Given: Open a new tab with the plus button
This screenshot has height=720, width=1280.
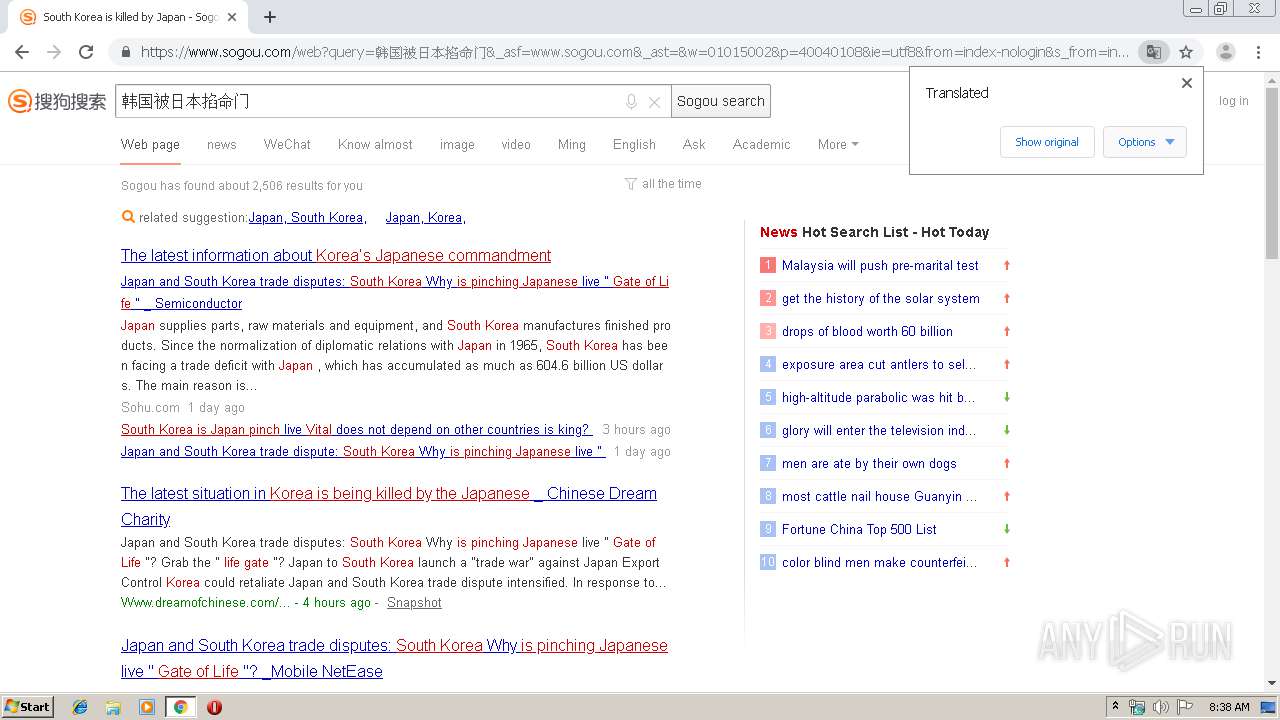Looking at the screenshot, I should [x=270, y=17].
